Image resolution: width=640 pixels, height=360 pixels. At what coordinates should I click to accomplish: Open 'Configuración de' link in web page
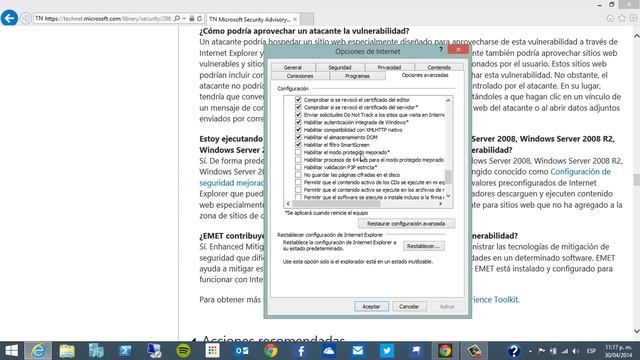tap(580, 172)
